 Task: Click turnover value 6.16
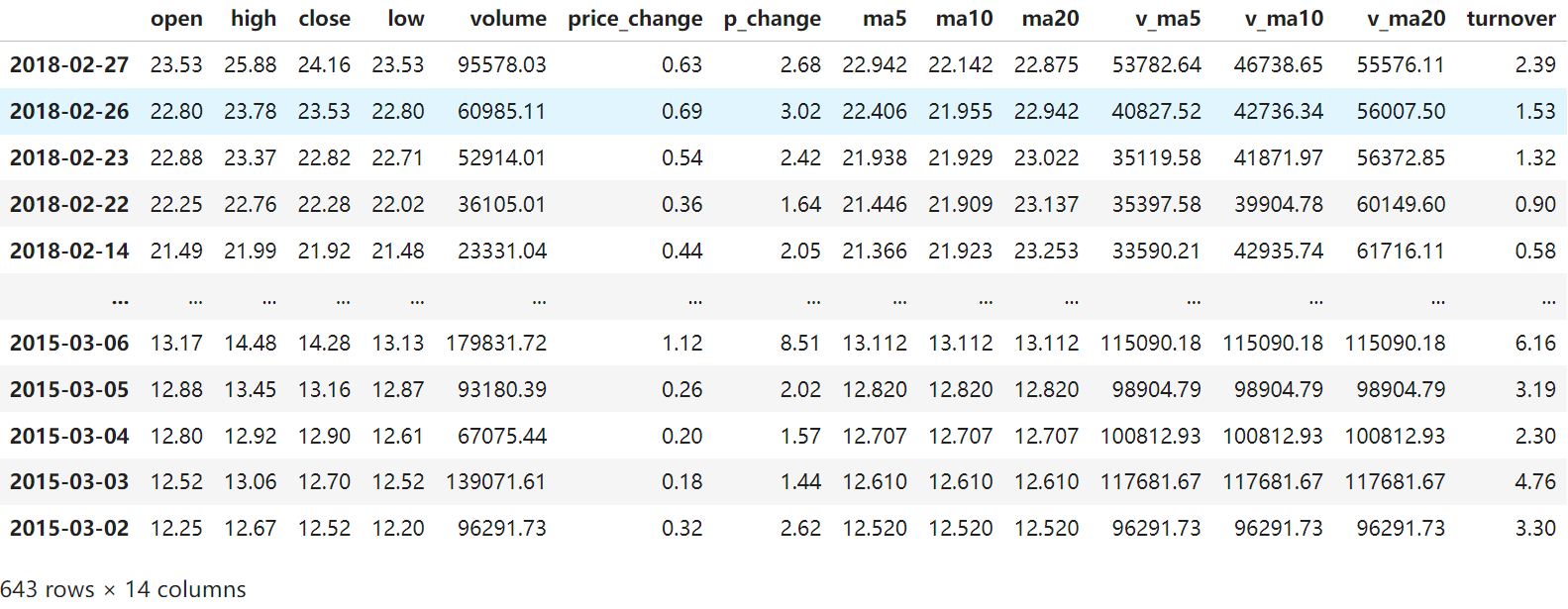coord(1534,344)
